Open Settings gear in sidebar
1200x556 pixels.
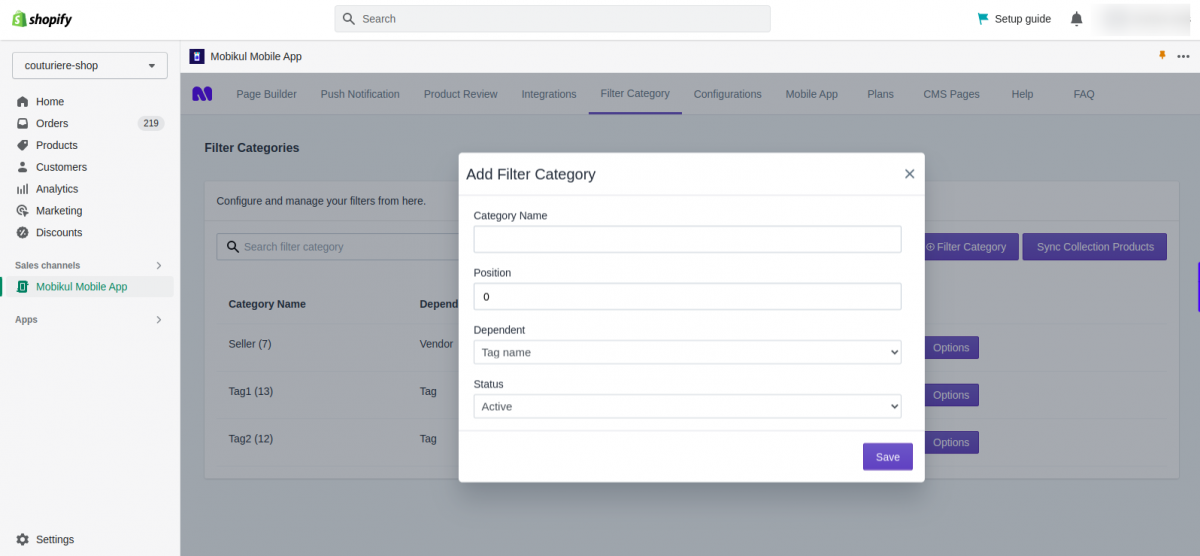23,539
